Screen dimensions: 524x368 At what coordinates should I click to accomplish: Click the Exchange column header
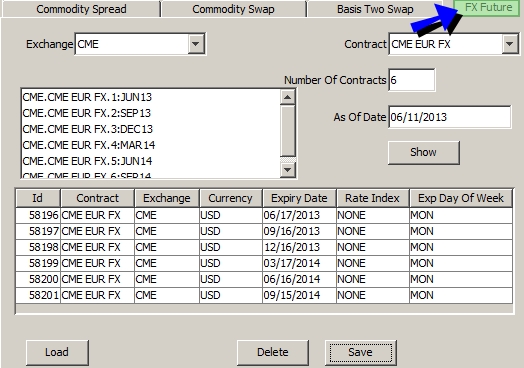pos(167,198)
